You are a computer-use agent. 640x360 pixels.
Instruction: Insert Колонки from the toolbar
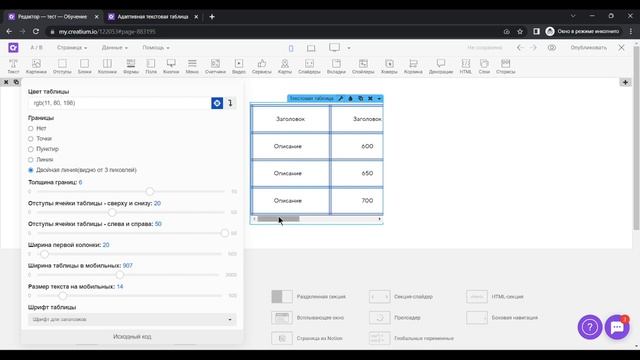(107, 66)
